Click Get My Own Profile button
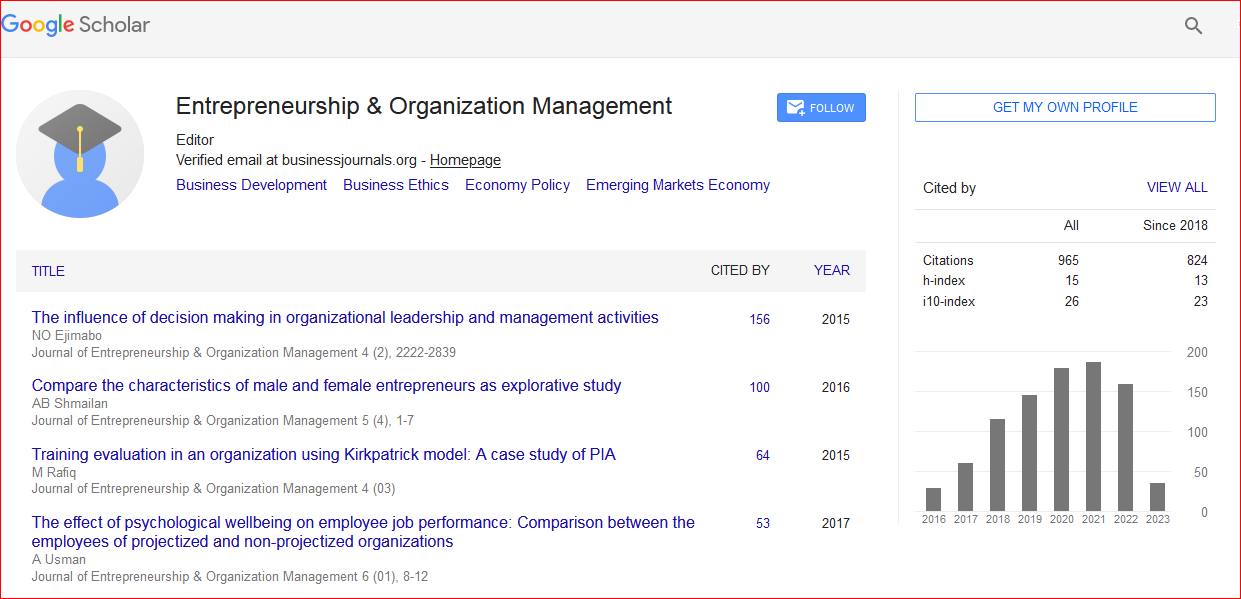 (1065, 107)
